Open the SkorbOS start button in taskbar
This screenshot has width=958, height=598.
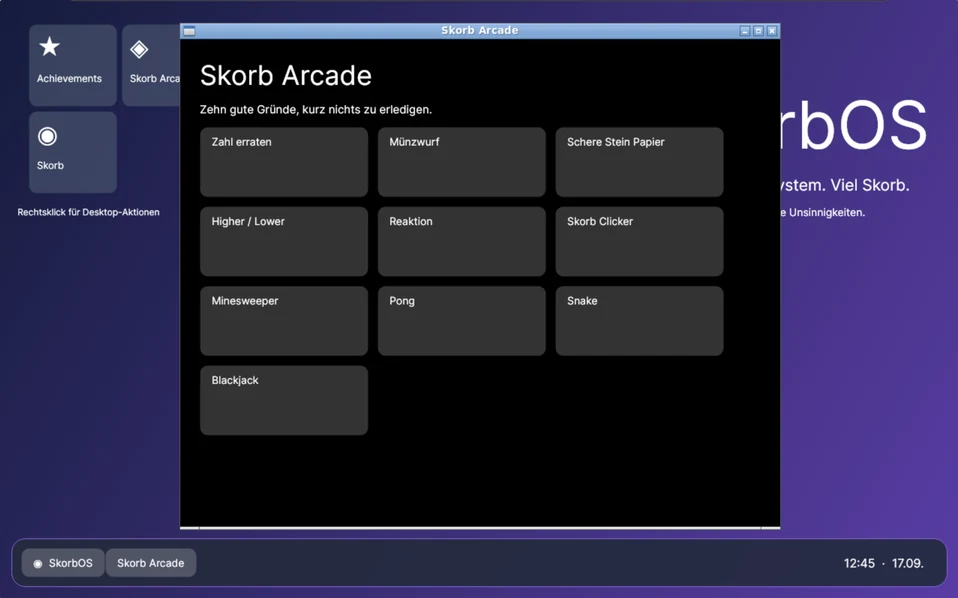[x=63, y=563]
